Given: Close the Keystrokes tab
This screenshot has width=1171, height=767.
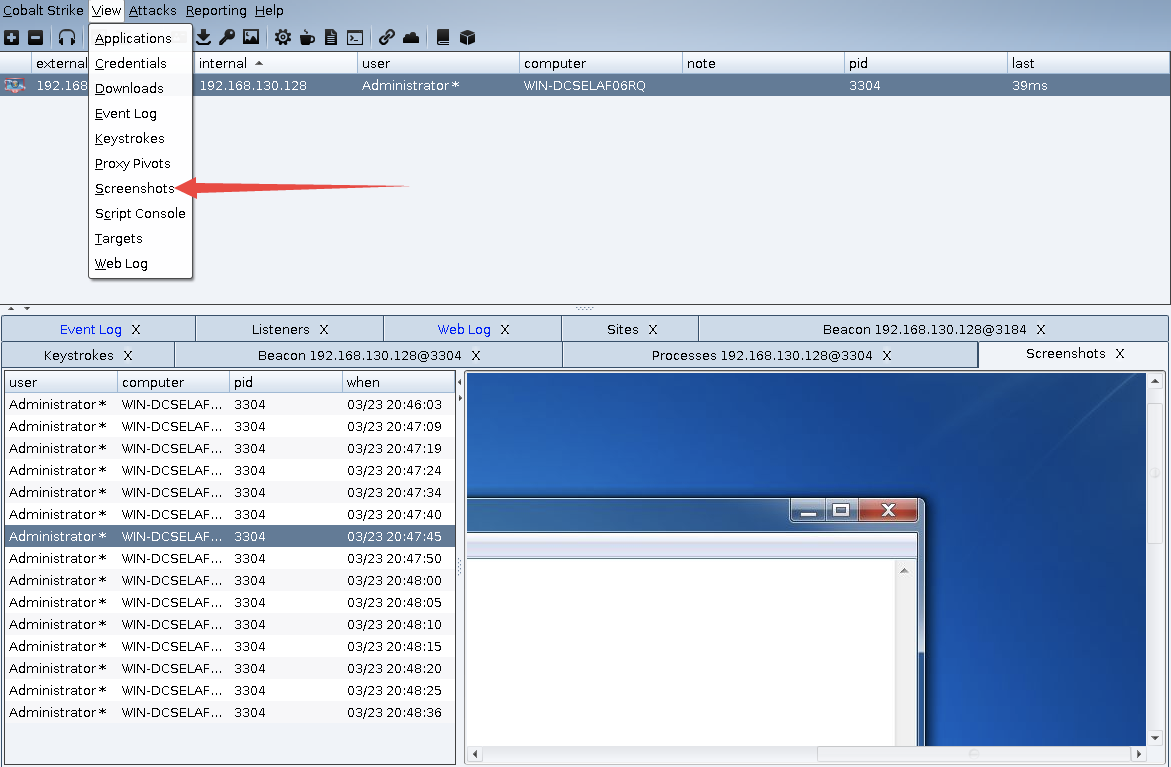Looking at the screenshot, I should coord(128,355).
